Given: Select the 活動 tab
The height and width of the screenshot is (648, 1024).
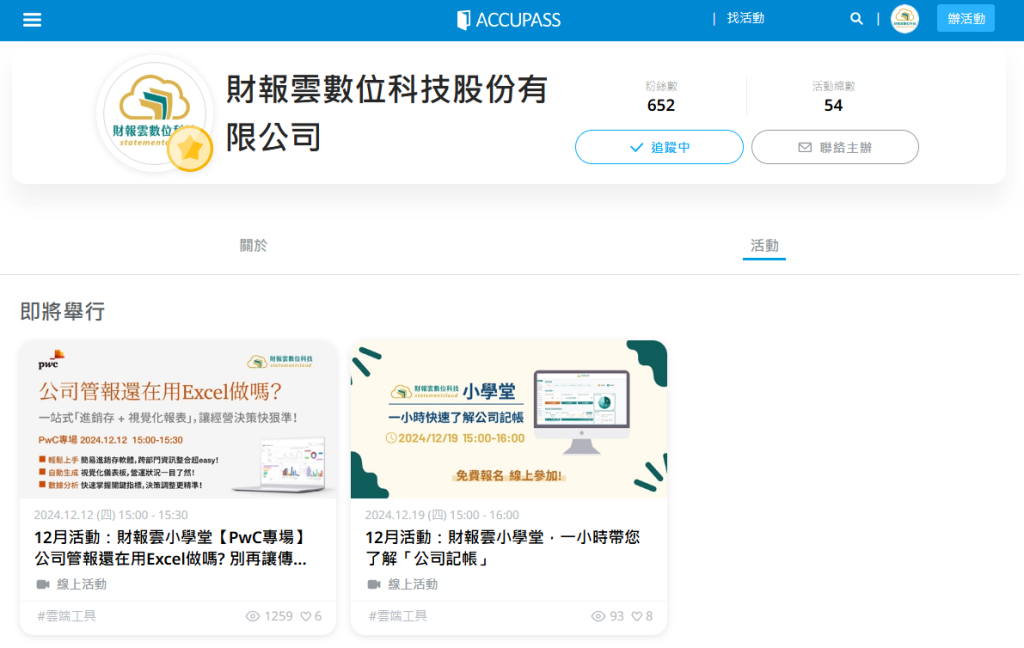Looking at the screenshot, I should coord(764,246).
